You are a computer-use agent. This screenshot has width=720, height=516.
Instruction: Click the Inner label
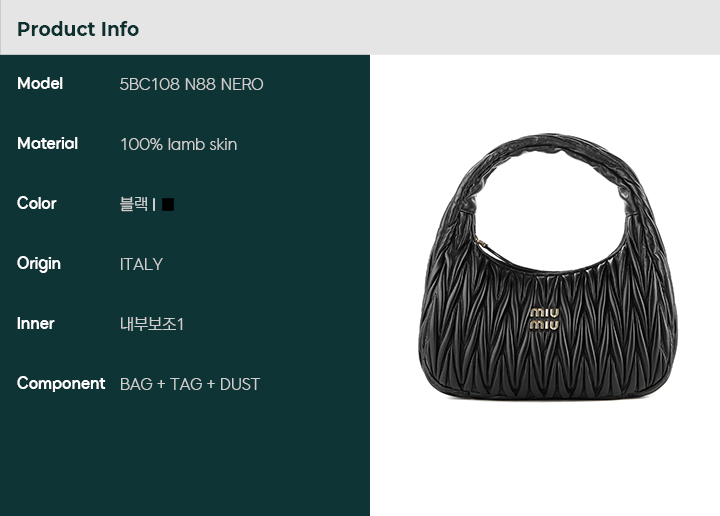35,324
